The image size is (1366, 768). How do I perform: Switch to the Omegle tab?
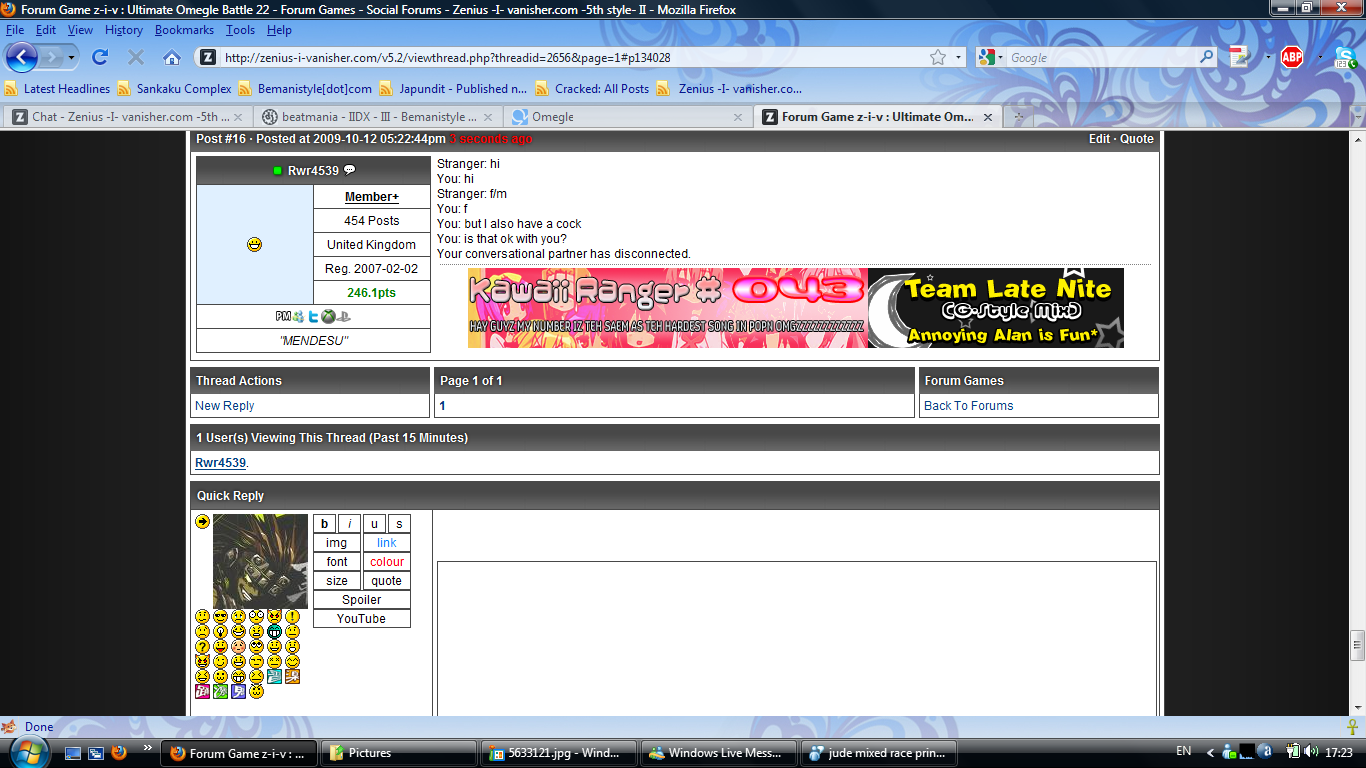[626, 117]
